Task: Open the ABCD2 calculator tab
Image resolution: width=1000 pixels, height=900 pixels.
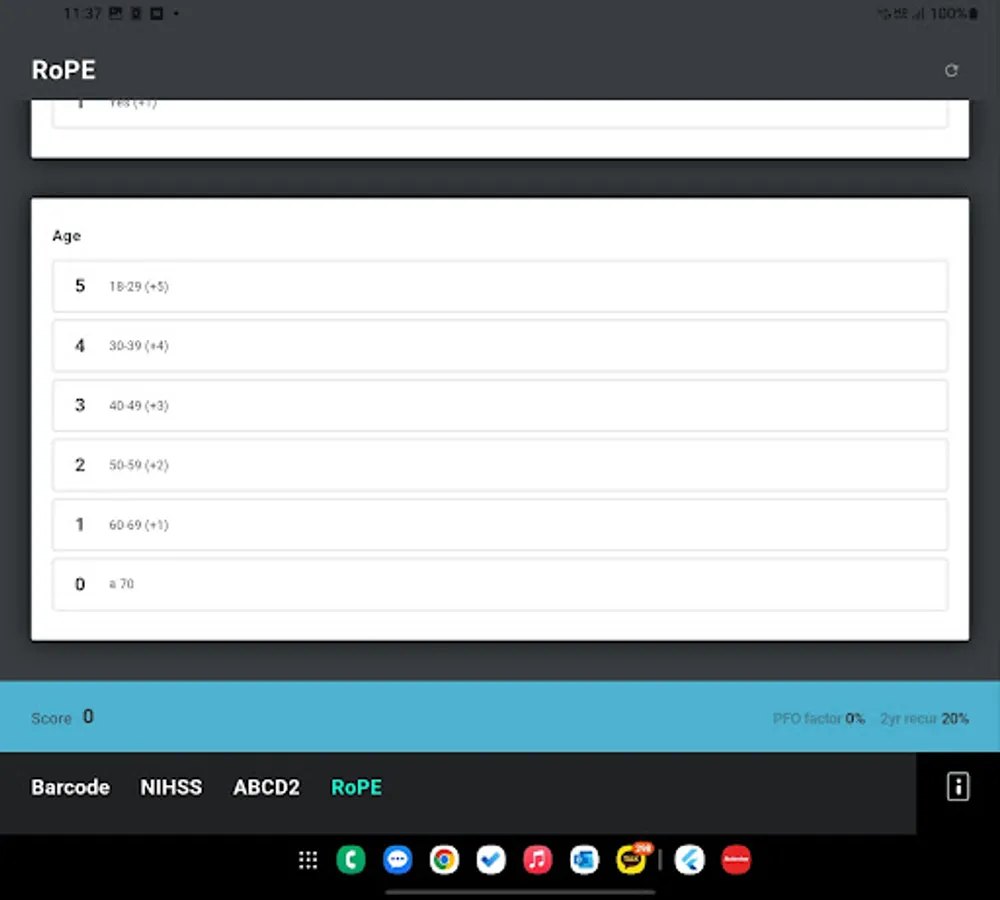Action: point(266,787)
